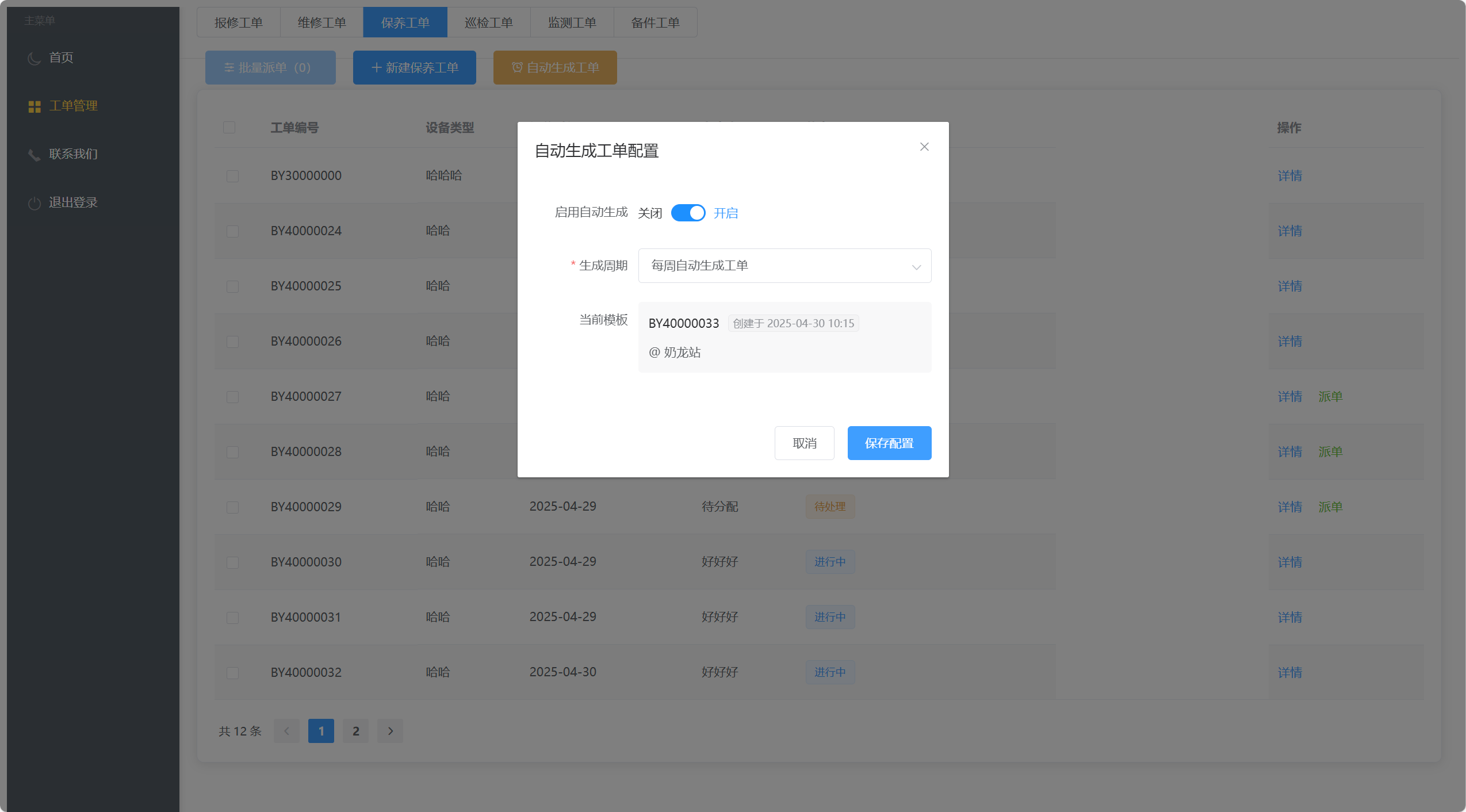This screenshot has width=1466, height=812.
Task: Switch to the 备件工单 tab
Action: click(x=655, y=22)
